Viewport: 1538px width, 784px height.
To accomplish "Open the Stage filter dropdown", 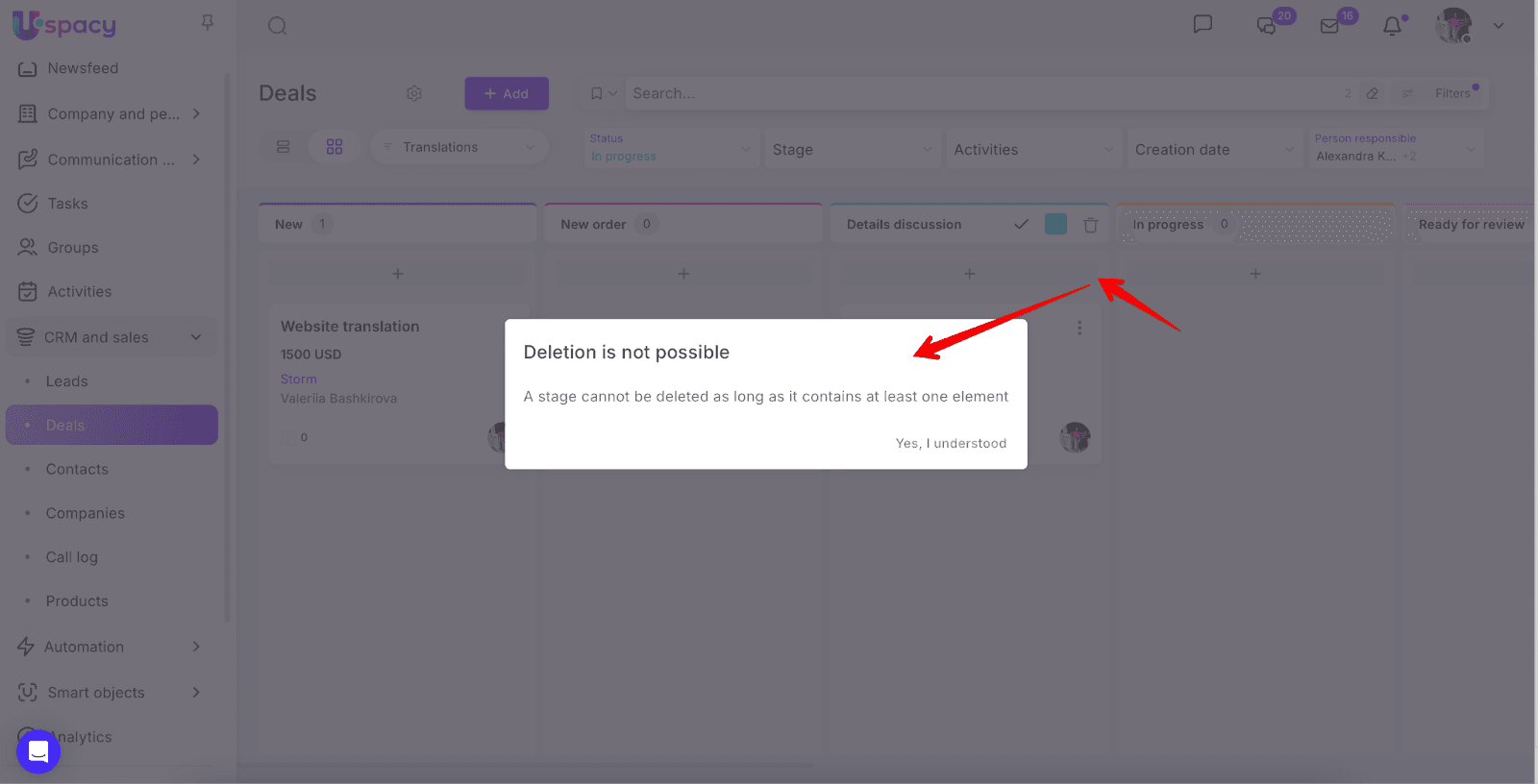I will pyautogui.click(x=852, y=149).
